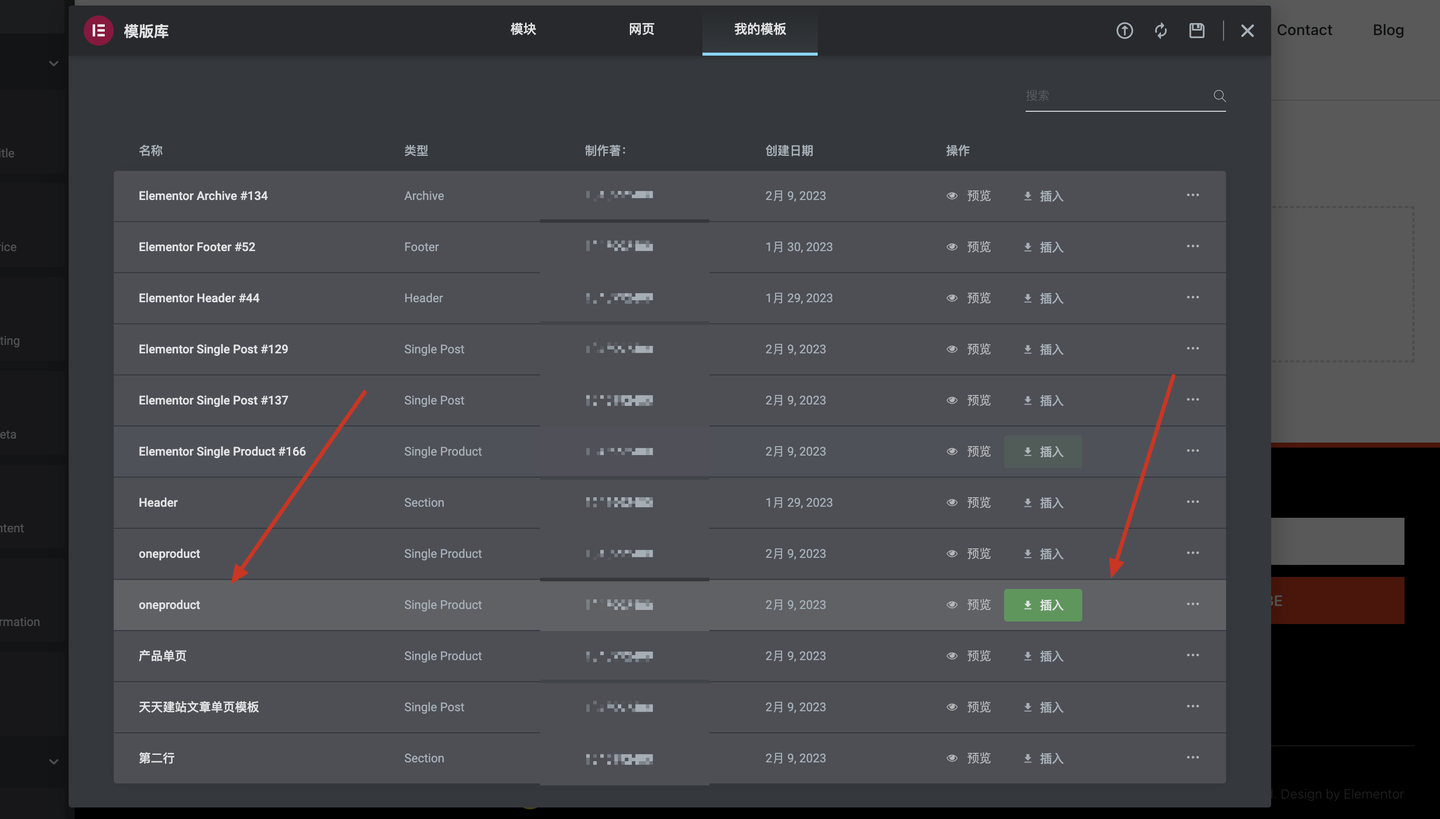Image resolution: width=1440 pixels, height=819 pixels.
Task: Click the green 插入 button in highlighted oneproduct row
Action: (1043, 605)
